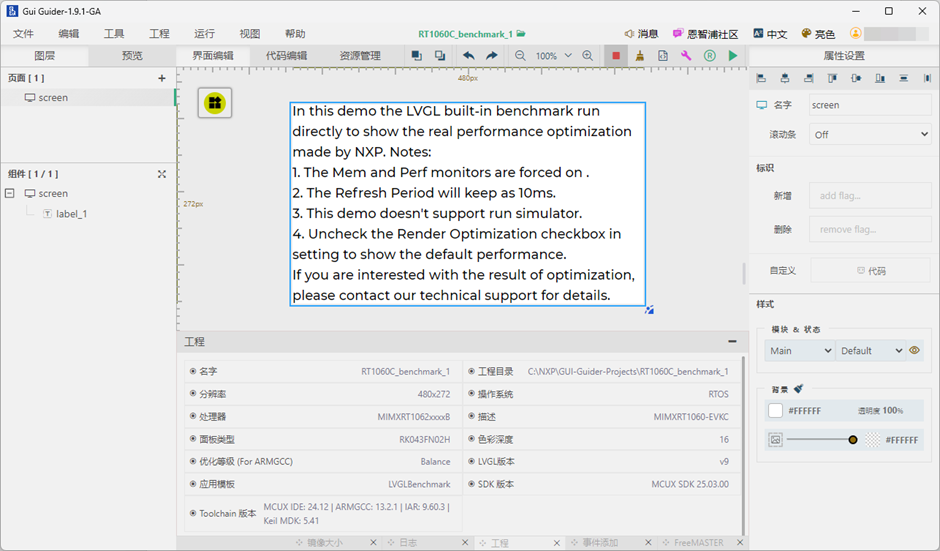Close the 日志 bottom tab
Screen dimensions: 940x551
point(465,542)
